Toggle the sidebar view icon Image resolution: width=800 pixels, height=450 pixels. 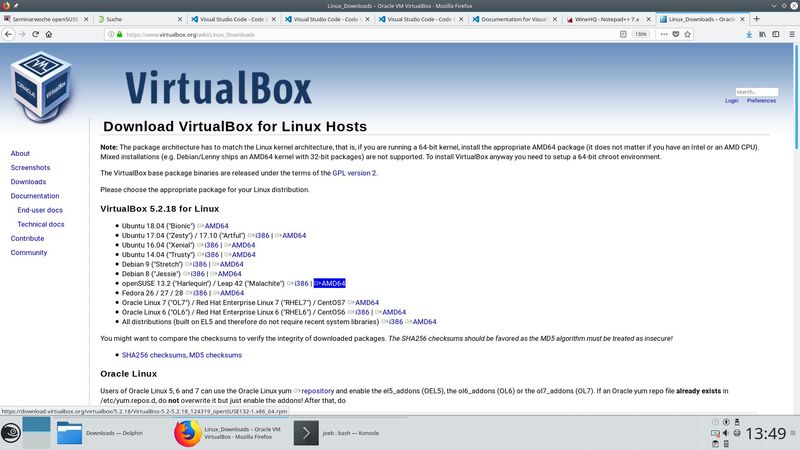point(776,34)
